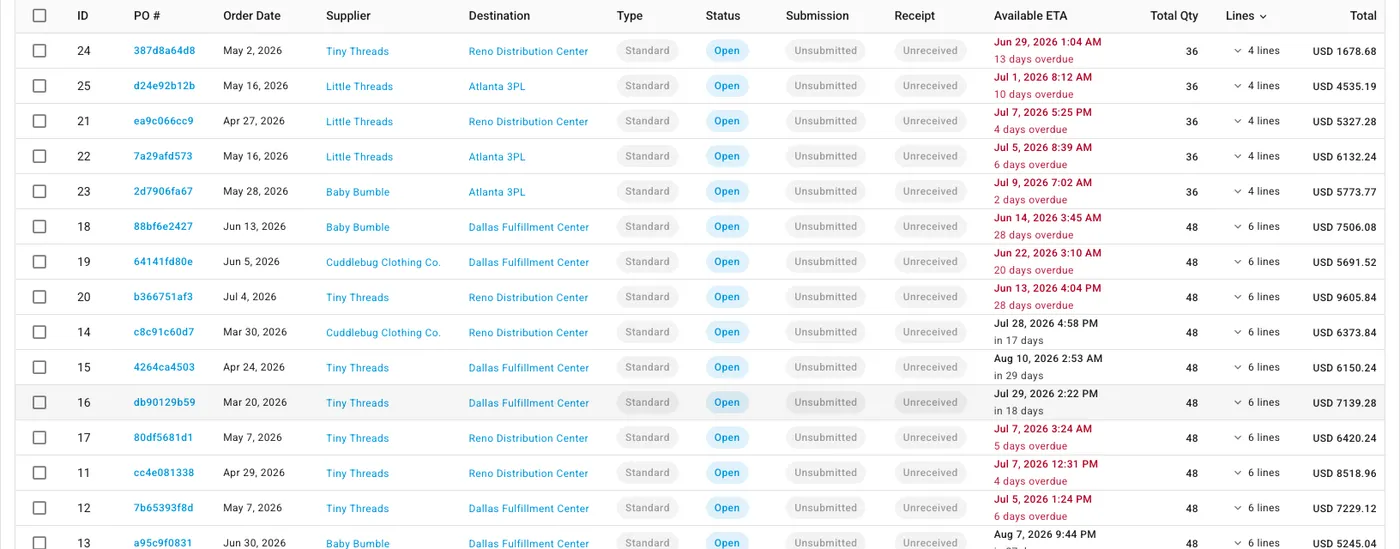Expand 6 lines for PO 64141fd80e
This screenshot has height=549, width=1400.
[x=1256, y=262]
